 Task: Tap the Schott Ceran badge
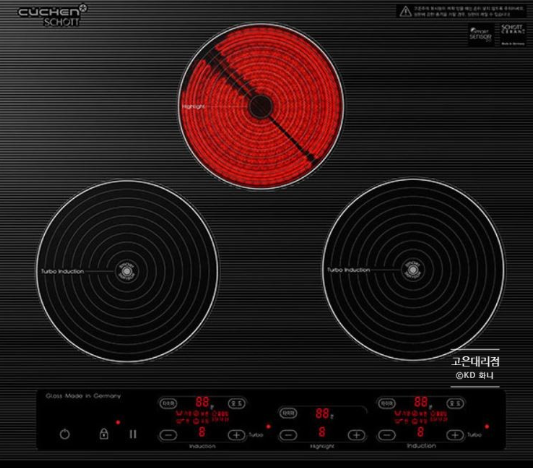coord(513,35)
